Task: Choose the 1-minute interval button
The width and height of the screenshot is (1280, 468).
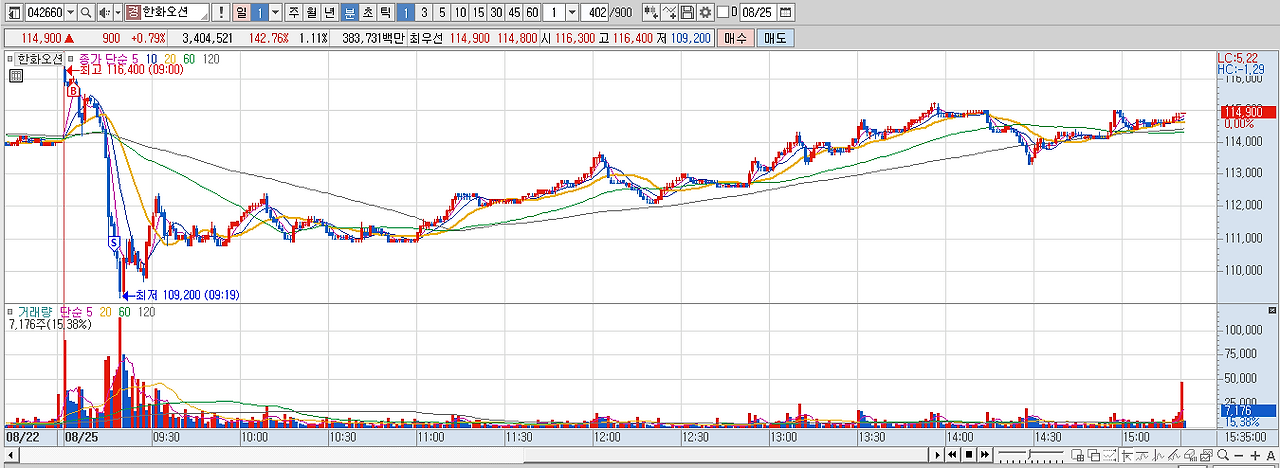Action: (x=406, y=12)
